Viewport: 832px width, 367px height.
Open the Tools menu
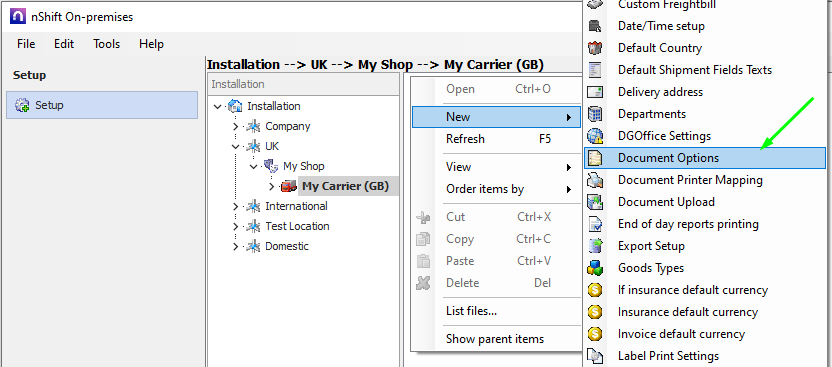[107, 44]
